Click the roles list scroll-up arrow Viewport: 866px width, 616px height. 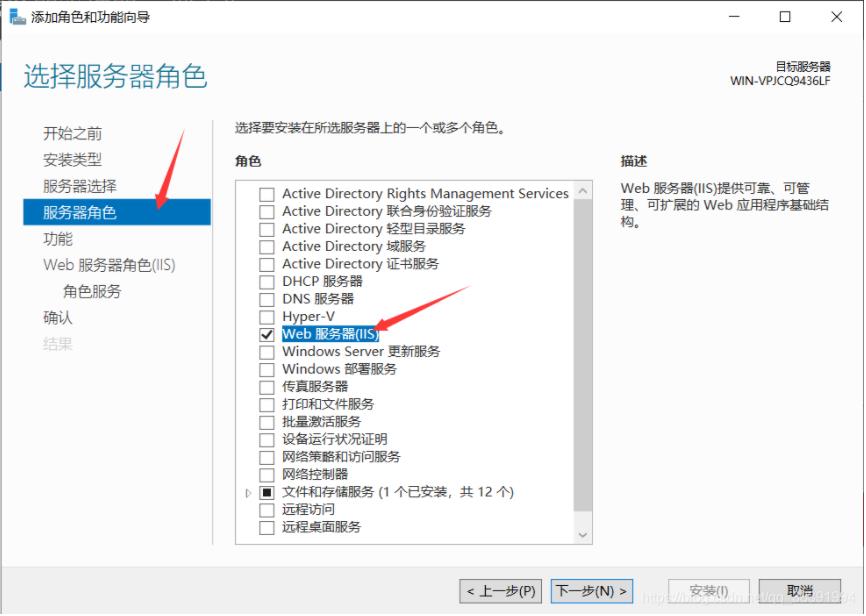pyautogui.click(x=583, y=192)
